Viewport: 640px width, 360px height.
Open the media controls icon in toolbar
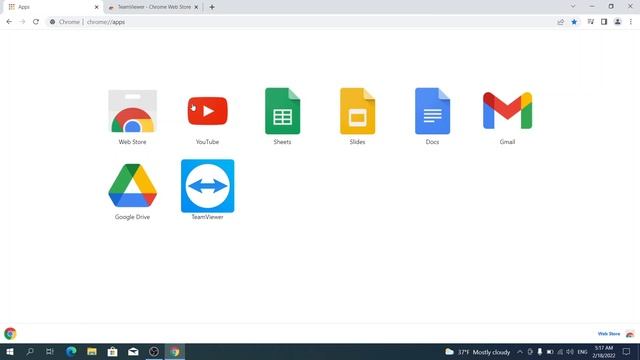click(591, 22)
